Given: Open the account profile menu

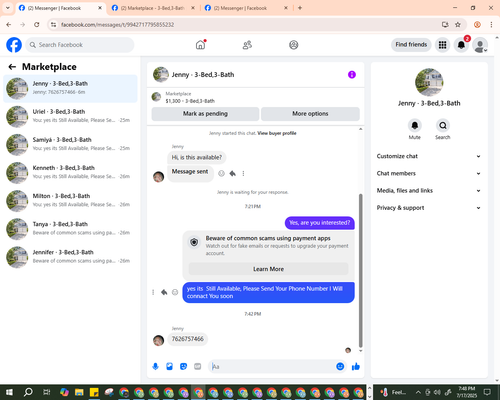Looking at the screenshot, I should pos(480,45).
